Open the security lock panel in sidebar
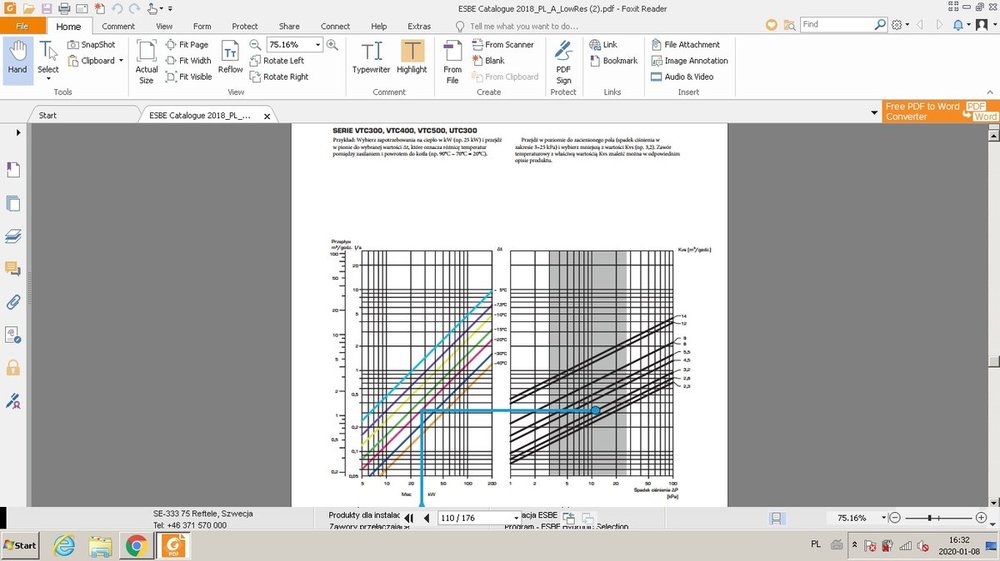 click(14, 368)
